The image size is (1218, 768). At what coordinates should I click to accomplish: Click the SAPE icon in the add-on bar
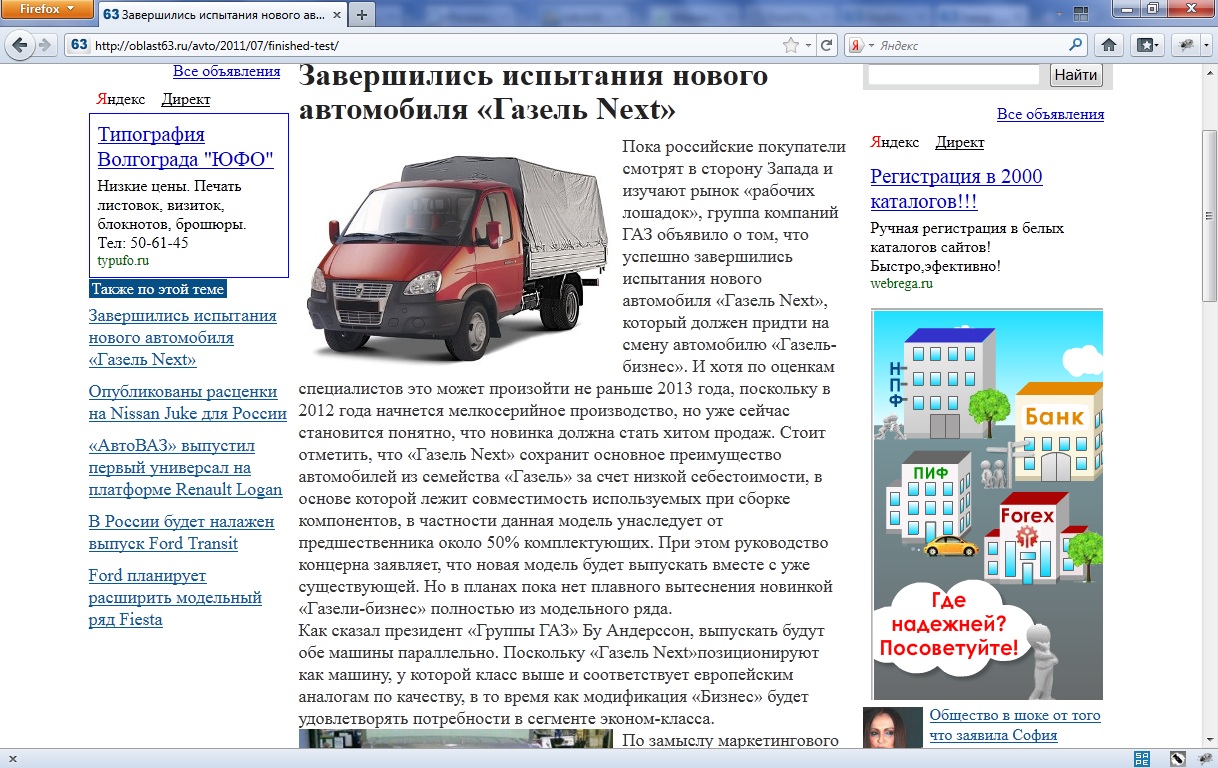pos(1143,759)
